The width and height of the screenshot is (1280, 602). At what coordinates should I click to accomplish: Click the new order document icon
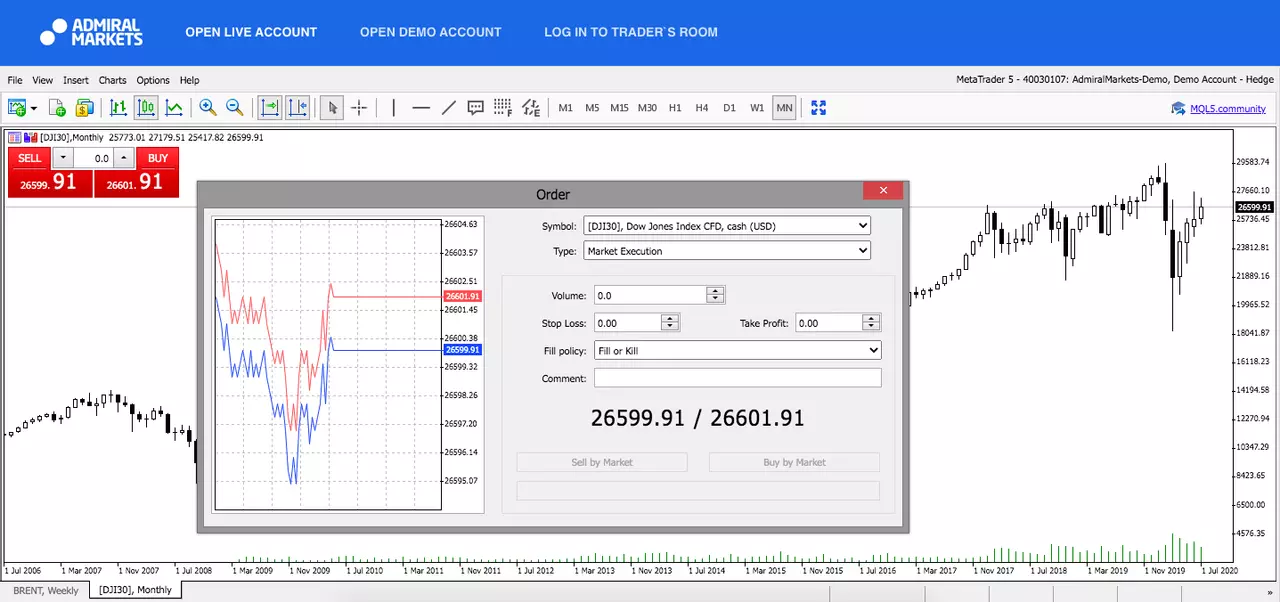(x=58, y=108)
